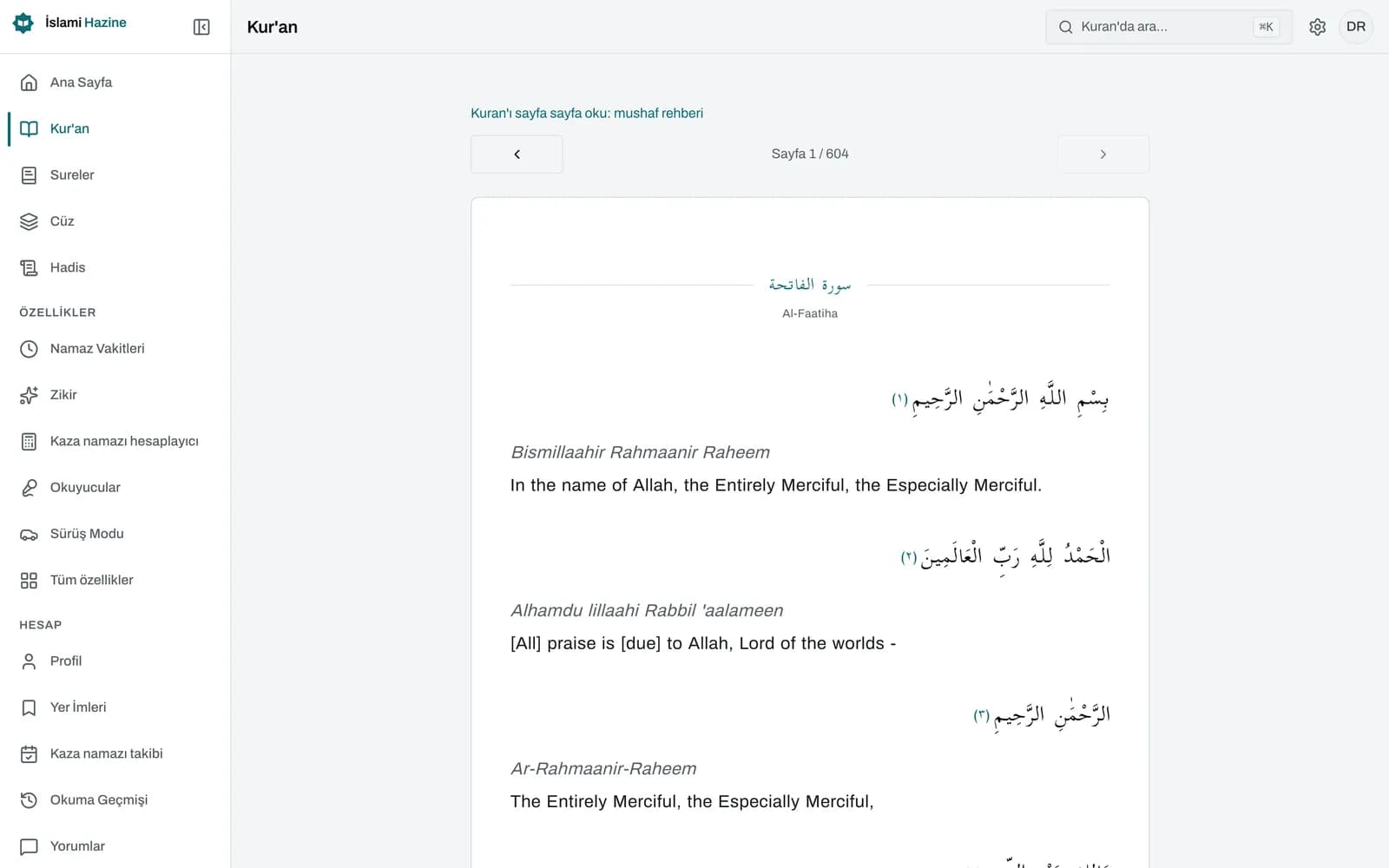
Task: Click the ⌘K shortcut badge in the search field
Action: click(1267, 27)
